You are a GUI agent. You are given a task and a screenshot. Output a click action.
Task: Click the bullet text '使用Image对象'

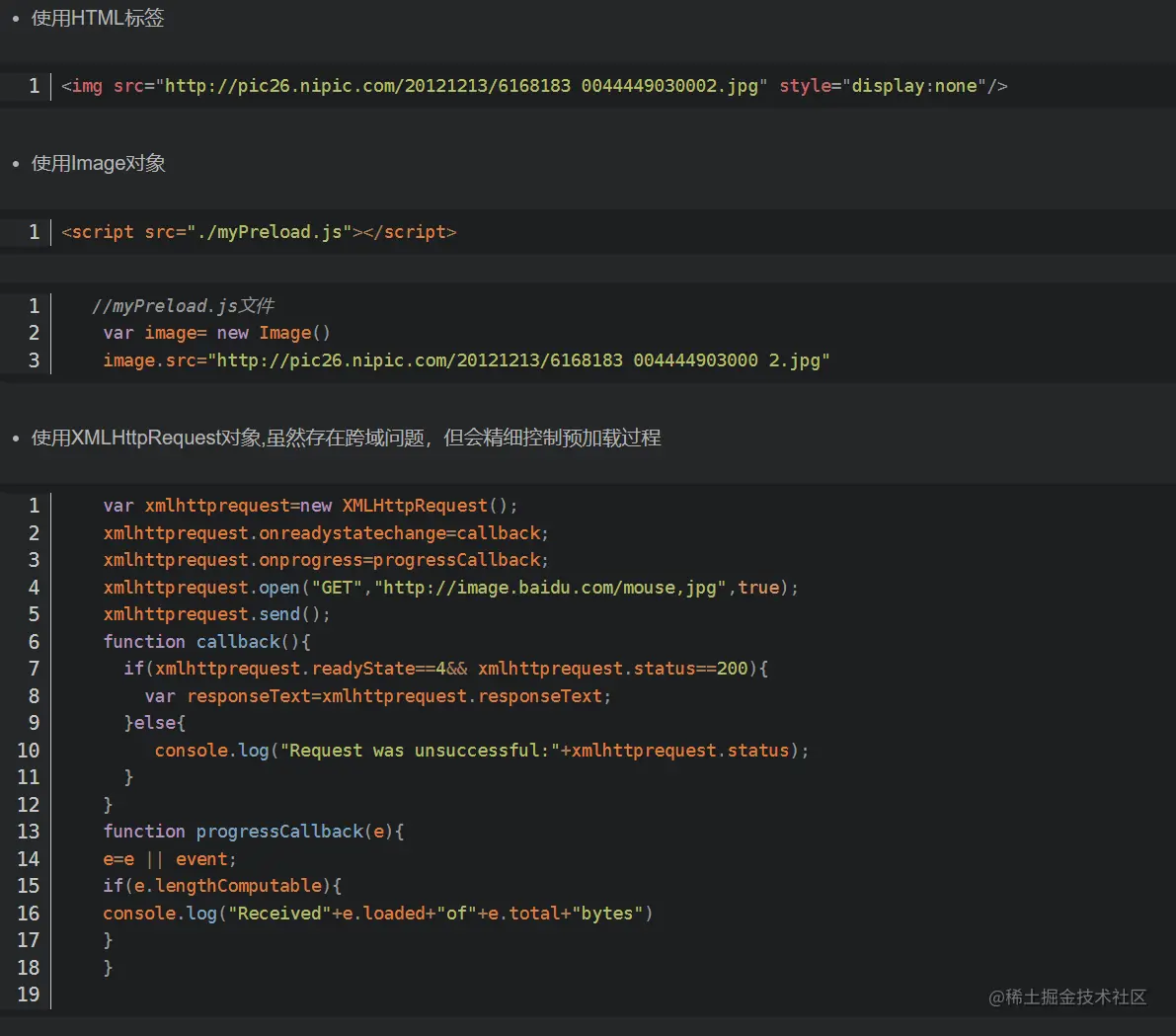(x=99, y=164)
